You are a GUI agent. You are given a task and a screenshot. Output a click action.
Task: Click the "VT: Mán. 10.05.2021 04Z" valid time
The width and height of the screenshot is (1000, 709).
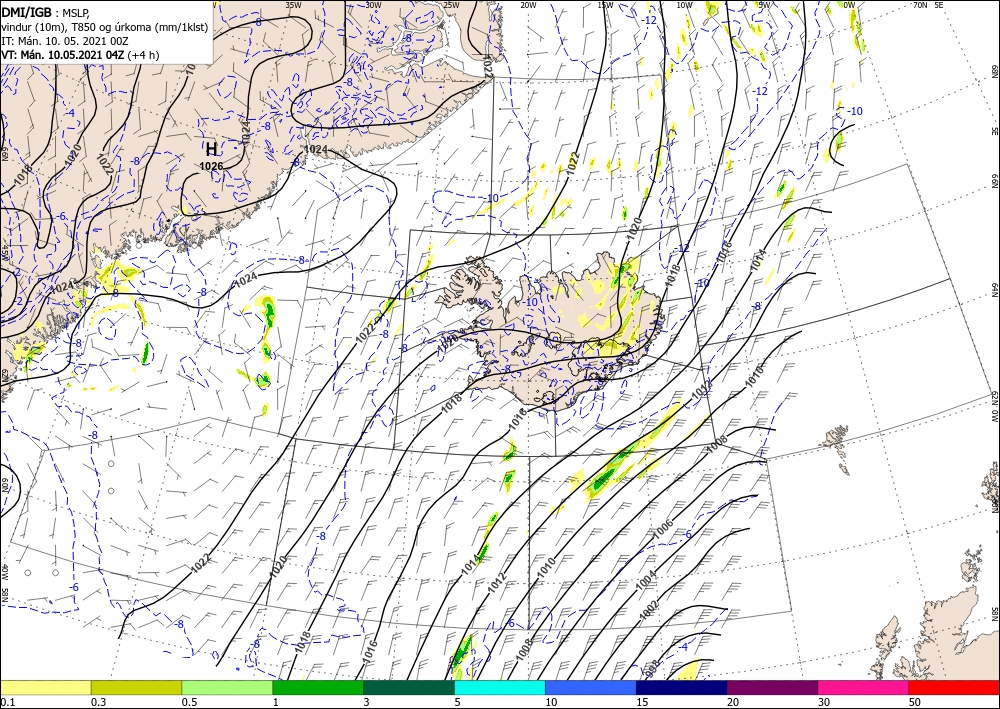pos(63,55)
